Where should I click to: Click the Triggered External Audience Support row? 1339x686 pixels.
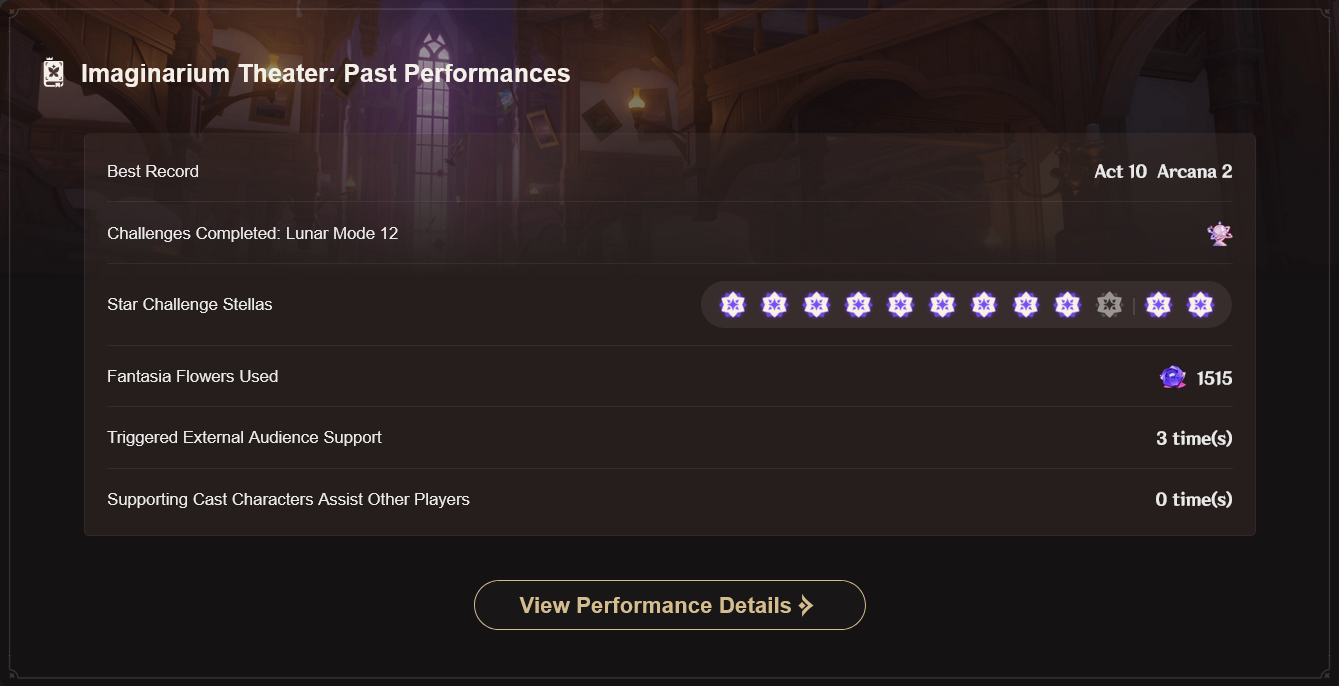click(669, 438)
